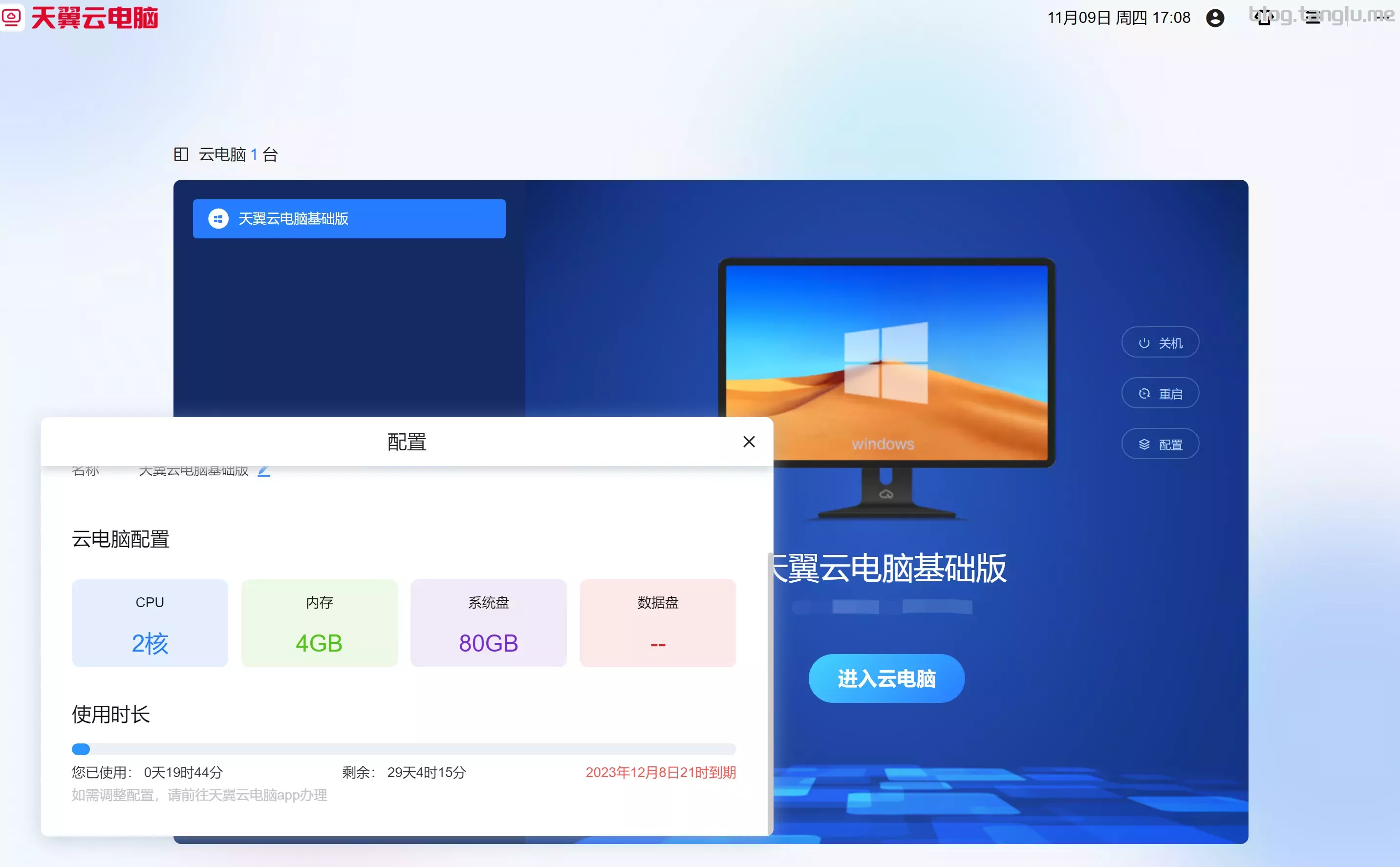Click the 系统盘 80GB card

coord(488,623)
